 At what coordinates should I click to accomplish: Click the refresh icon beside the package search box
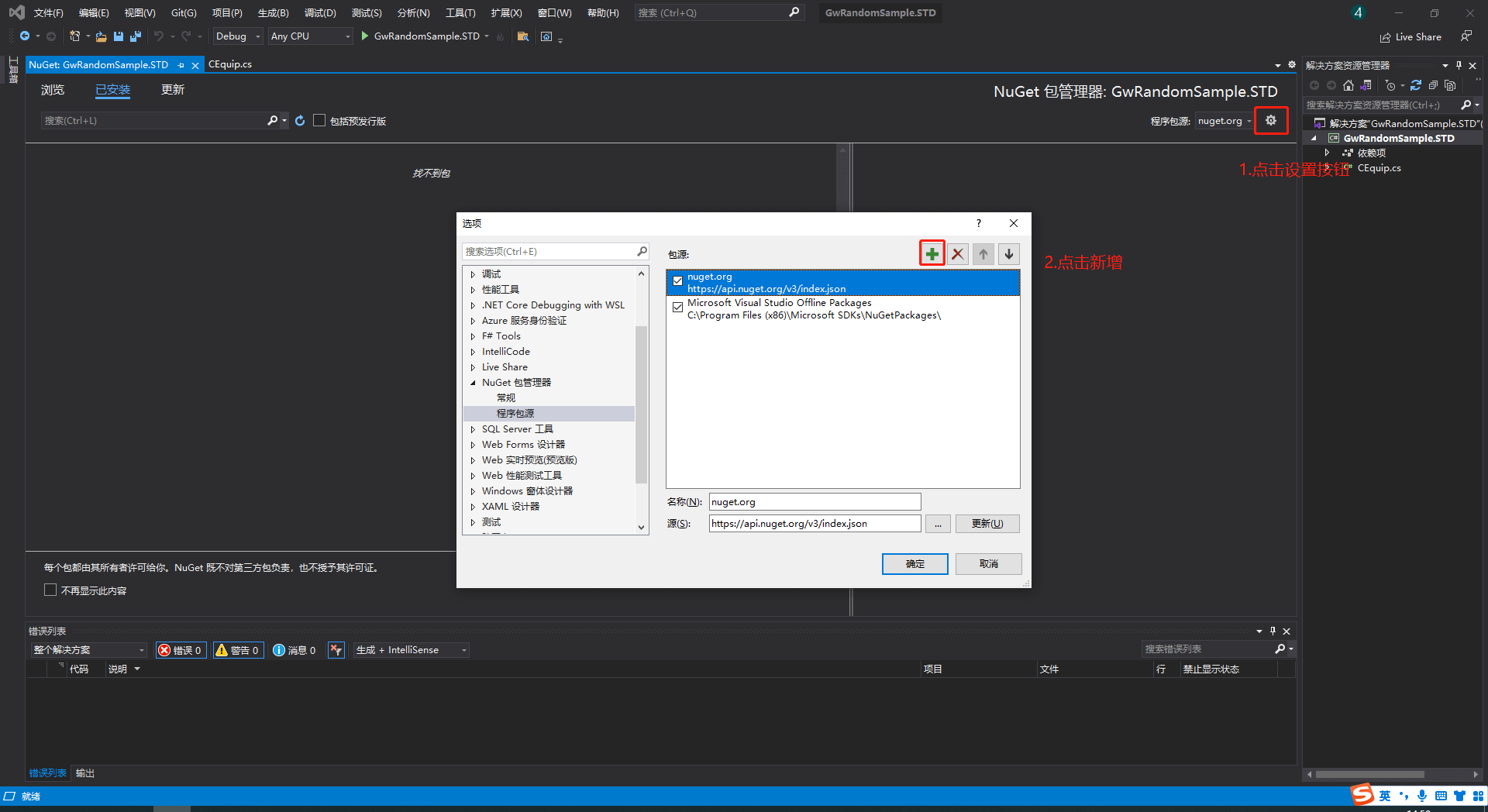[x=300, y=121]
